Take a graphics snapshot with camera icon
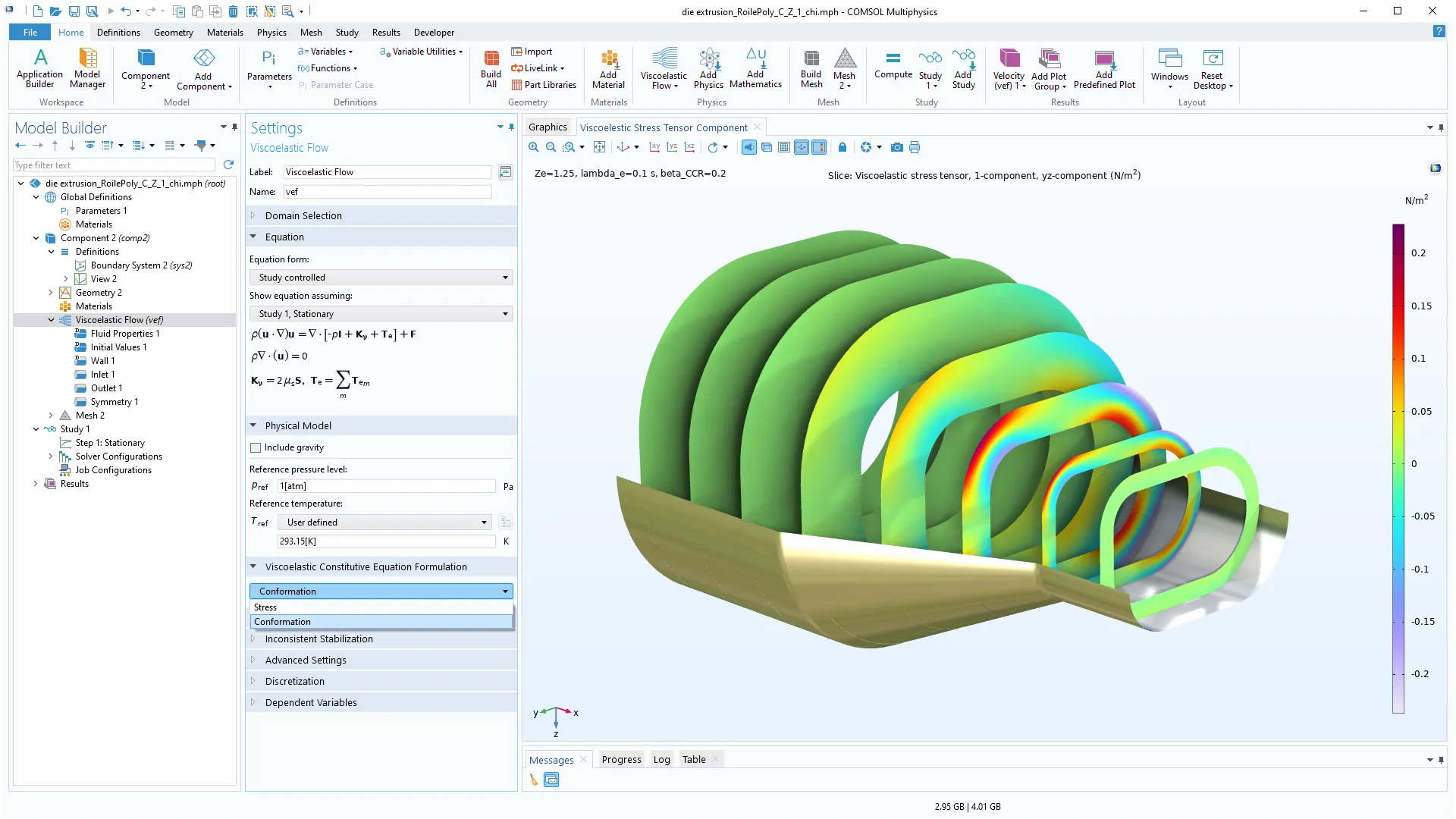The width and height of the screenshot is (1456, 819). 897,147
